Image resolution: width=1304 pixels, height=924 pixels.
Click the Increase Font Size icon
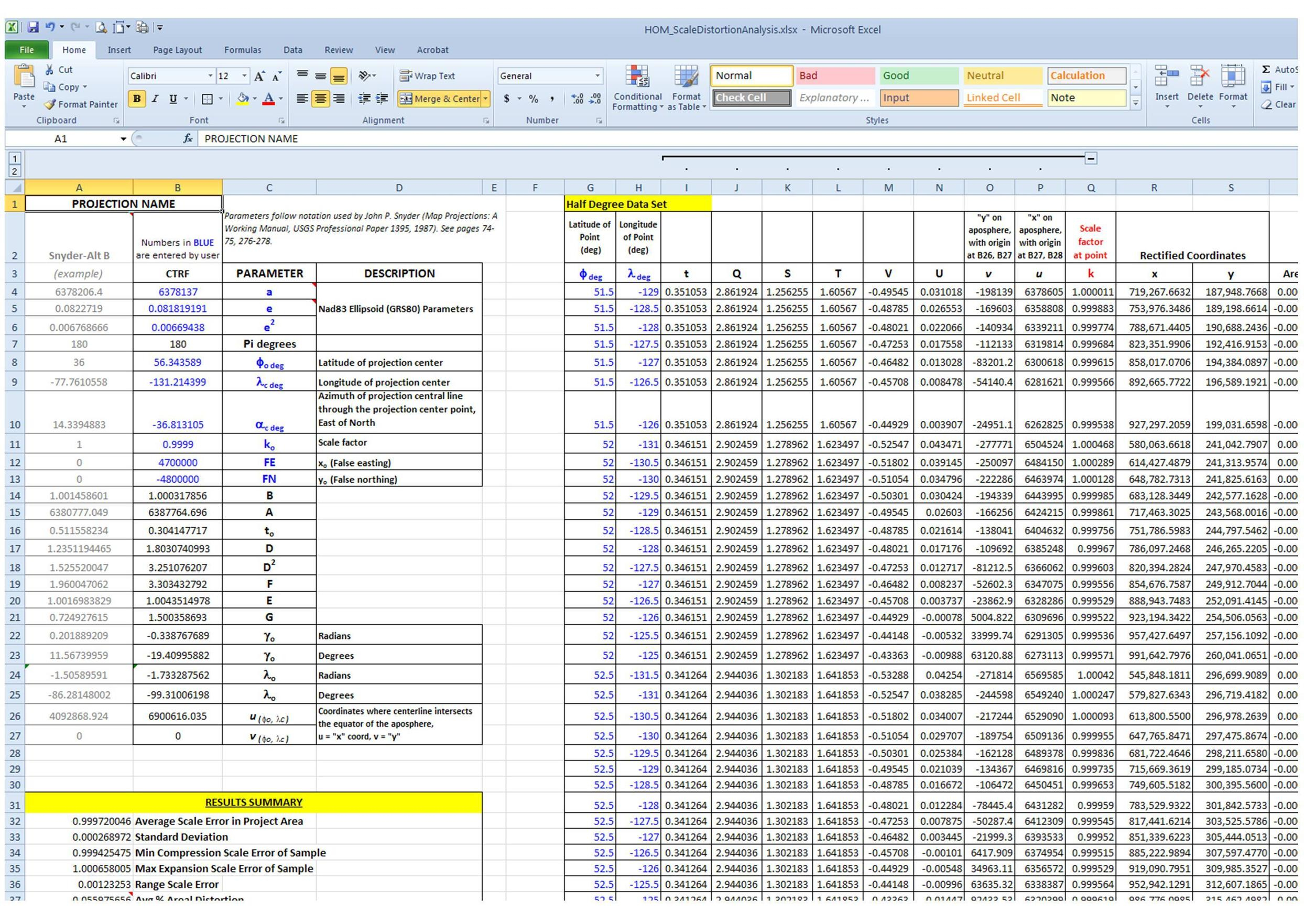pyautogui.click(x=259, y=75)
